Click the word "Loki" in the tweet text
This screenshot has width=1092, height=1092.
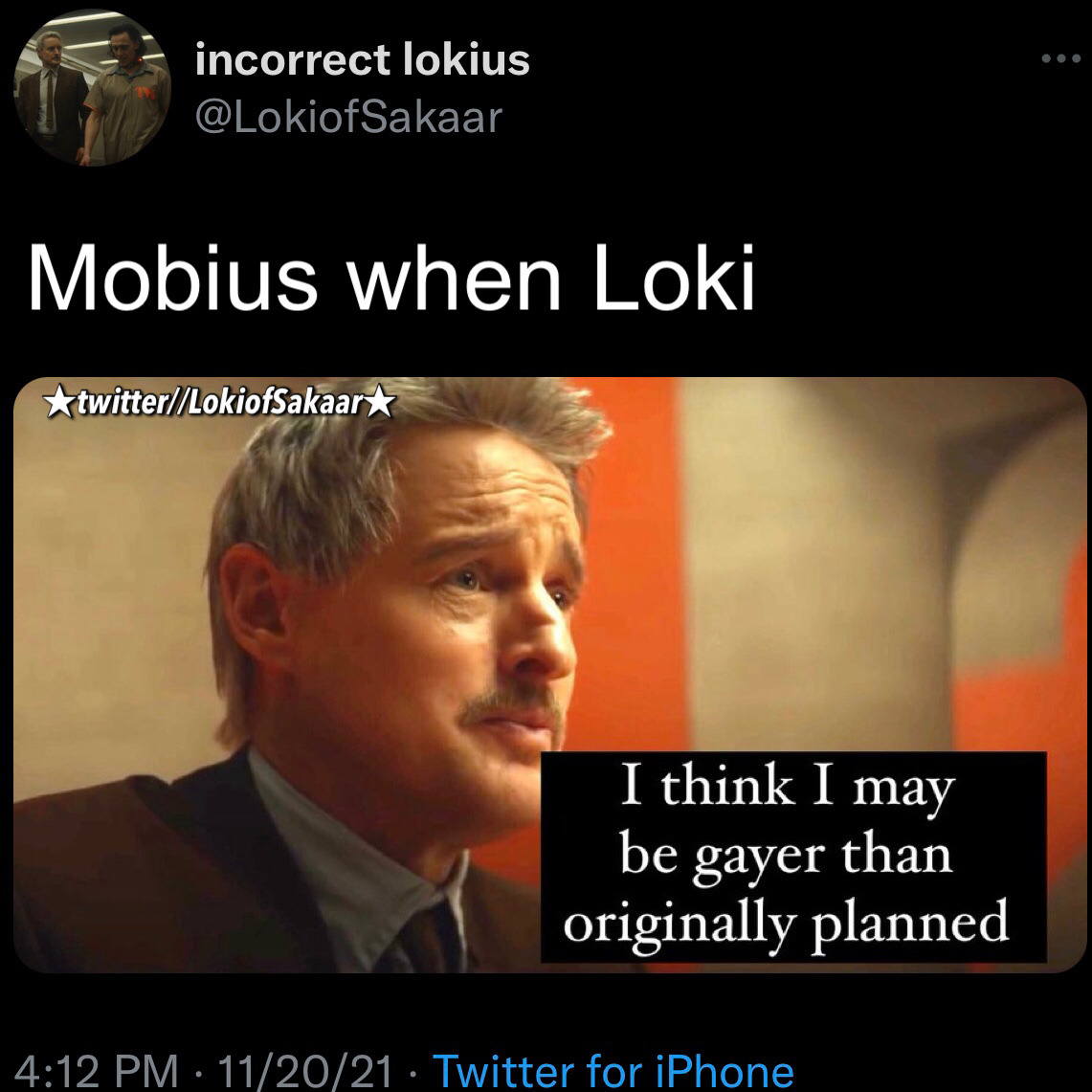click(674, 278)
